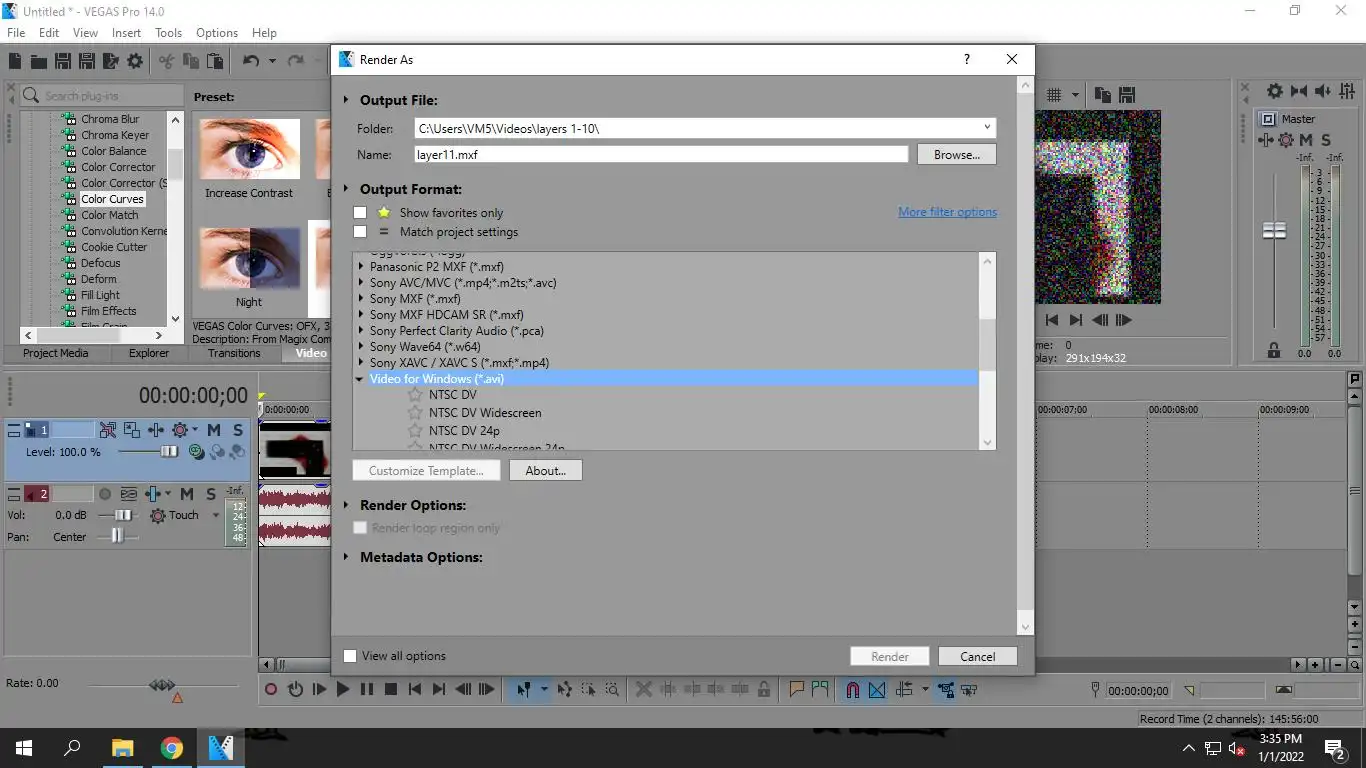Image resolution: width=1366 pixels, height=768 pixels.
Task: Mute audio track 2
Action: click(187, 494)
